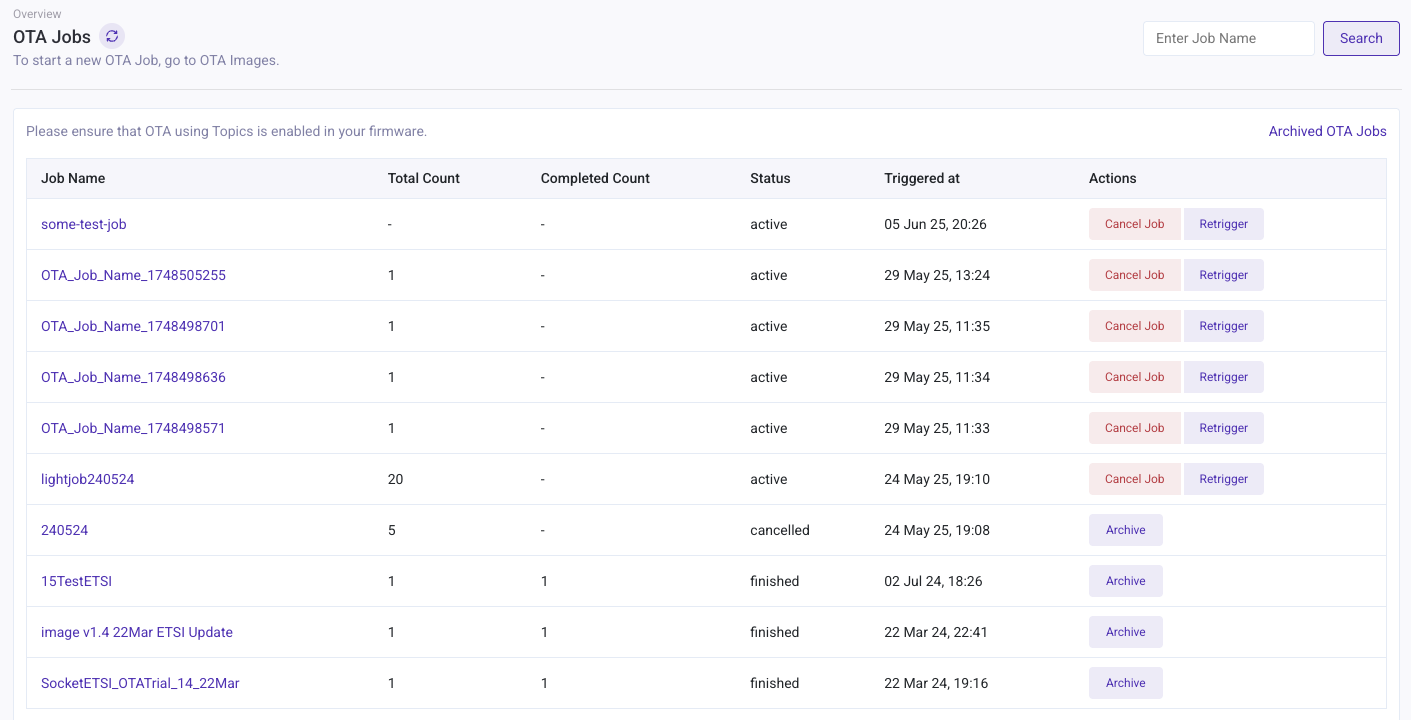Retrigger the lightjob240524 job
This screenshot has width=1411, height=720.
[x=1223, y=479]
